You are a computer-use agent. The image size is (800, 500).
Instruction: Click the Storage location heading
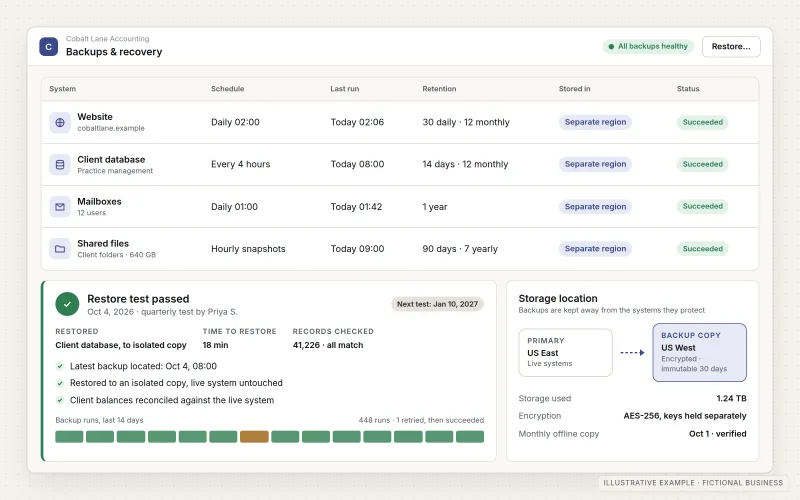tap(558, 298)
